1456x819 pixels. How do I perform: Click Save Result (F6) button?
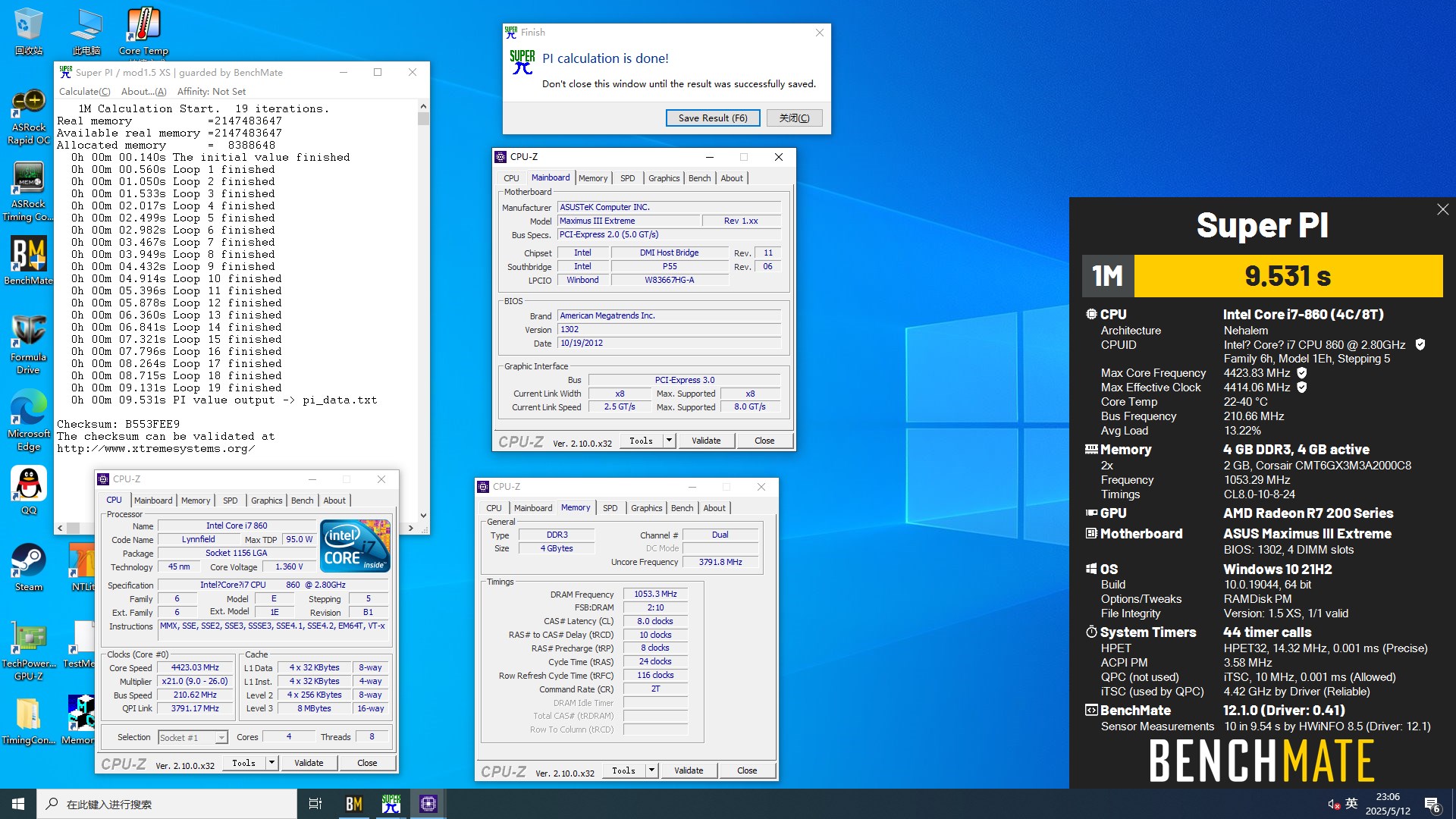pyautogui.click(x=713, y=118)
